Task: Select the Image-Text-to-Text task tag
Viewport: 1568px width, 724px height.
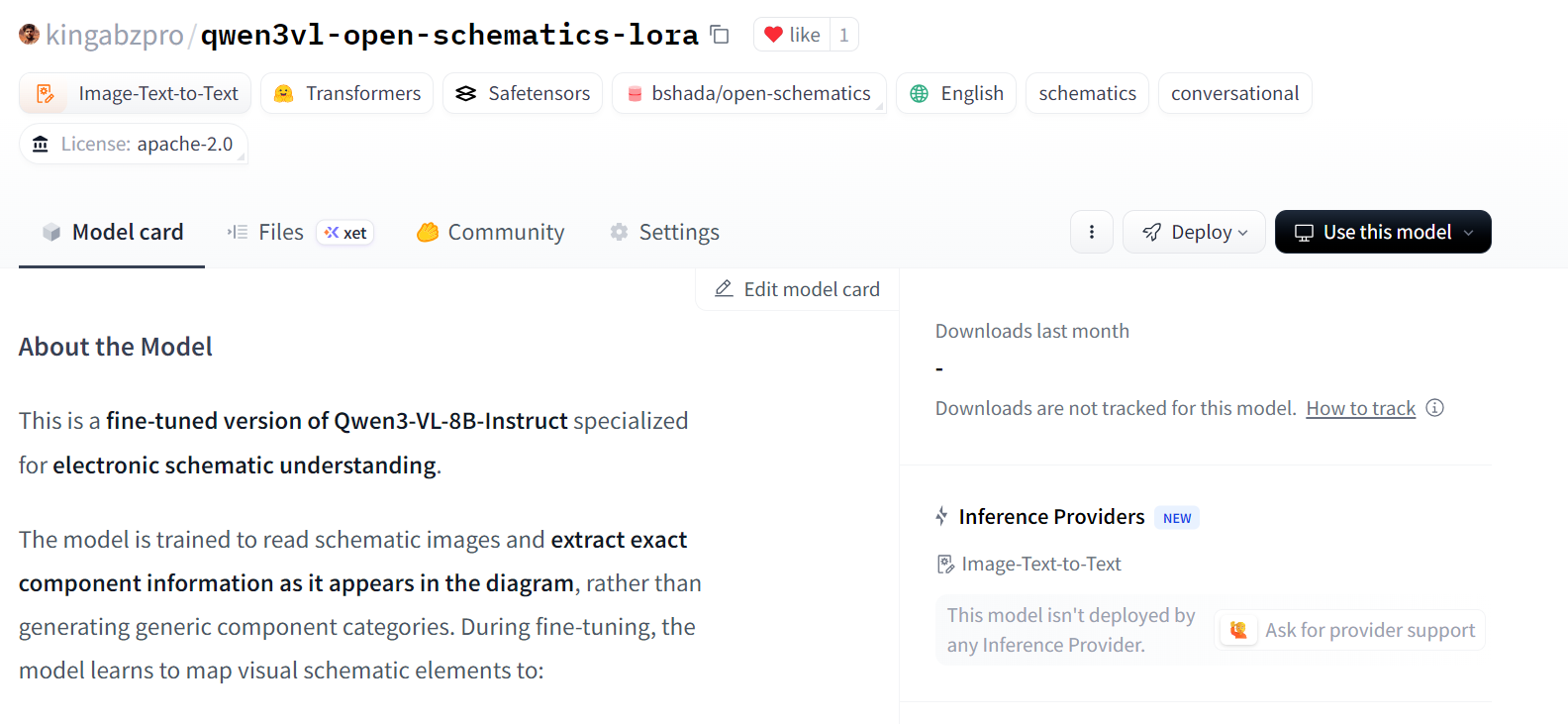Action: point(136,93)
